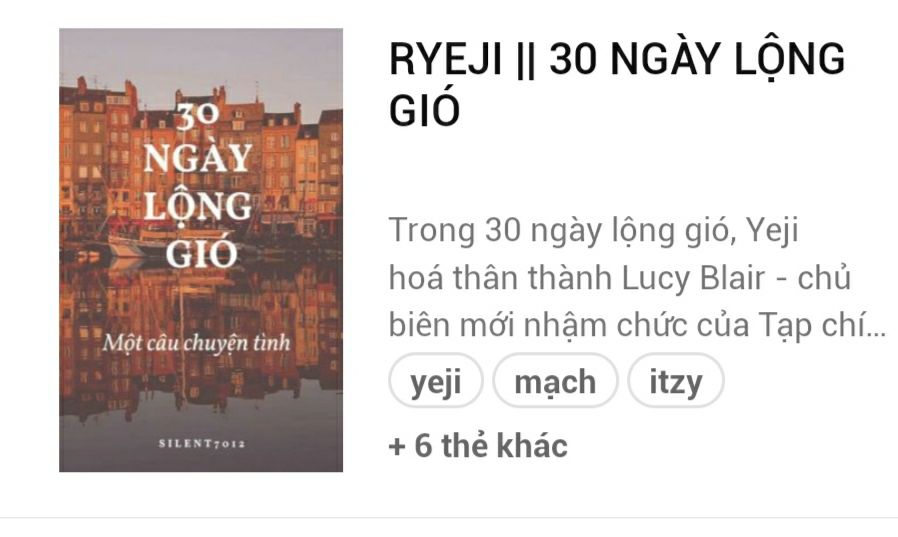Click the word LỘNG on the cover
Screen dimensions: 898x537
coord(198,204)
